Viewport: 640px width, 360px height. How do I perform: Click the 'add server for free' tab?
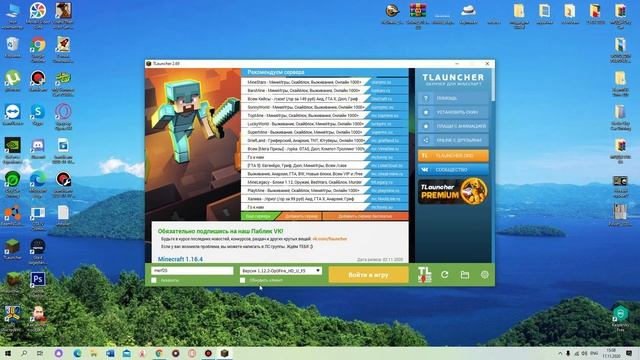coord(365,216)
